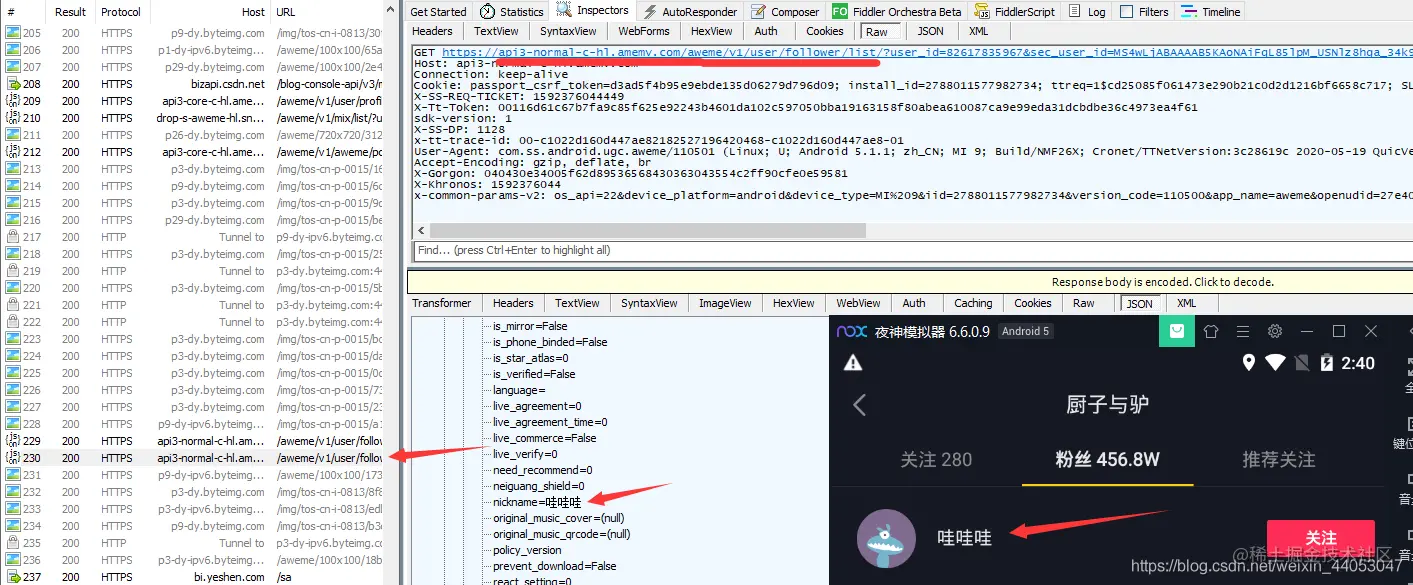1413x585 pixels.
Task: Click session 208 green arrow icon
Action: (13, 84)
